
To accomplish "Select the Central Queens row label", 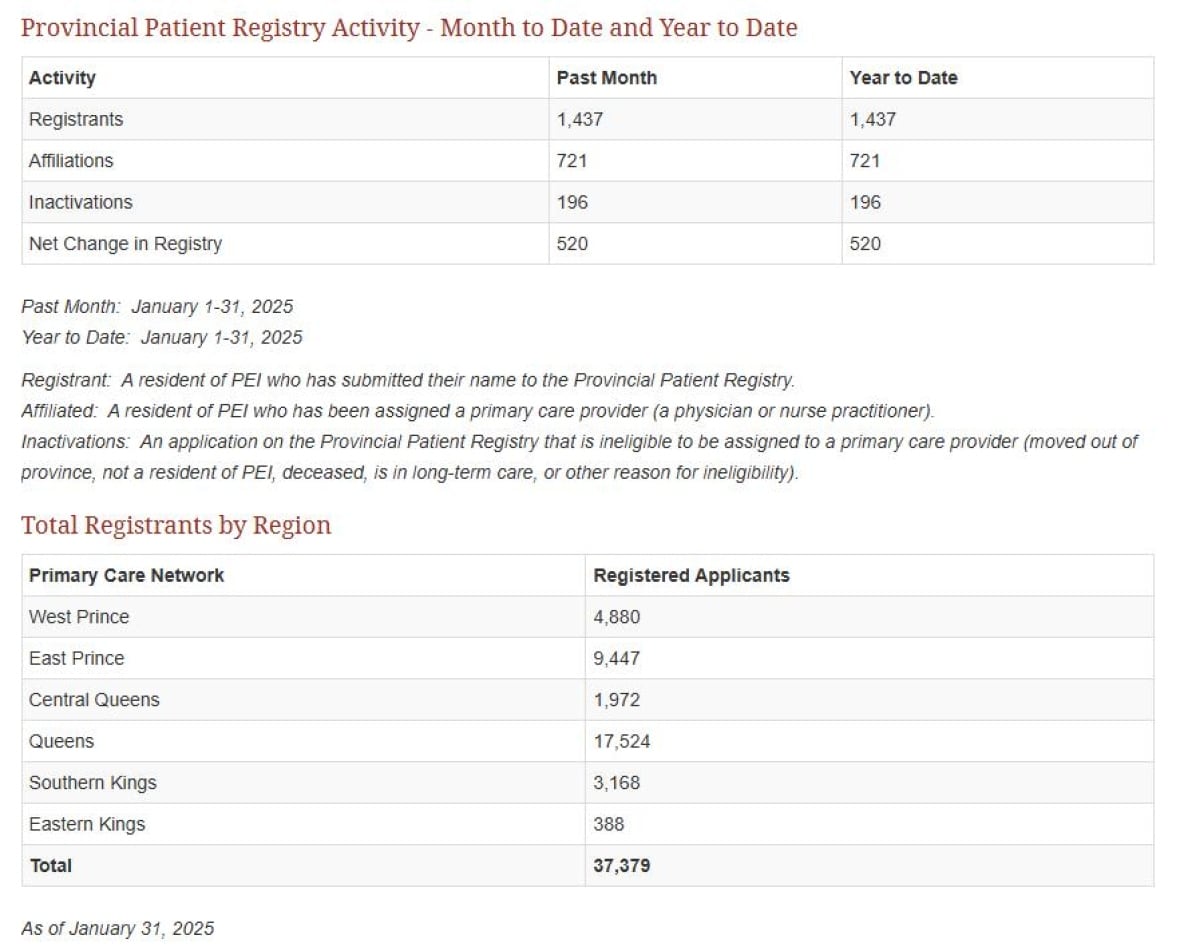I will pyautogui.click(x=94, y=700).
